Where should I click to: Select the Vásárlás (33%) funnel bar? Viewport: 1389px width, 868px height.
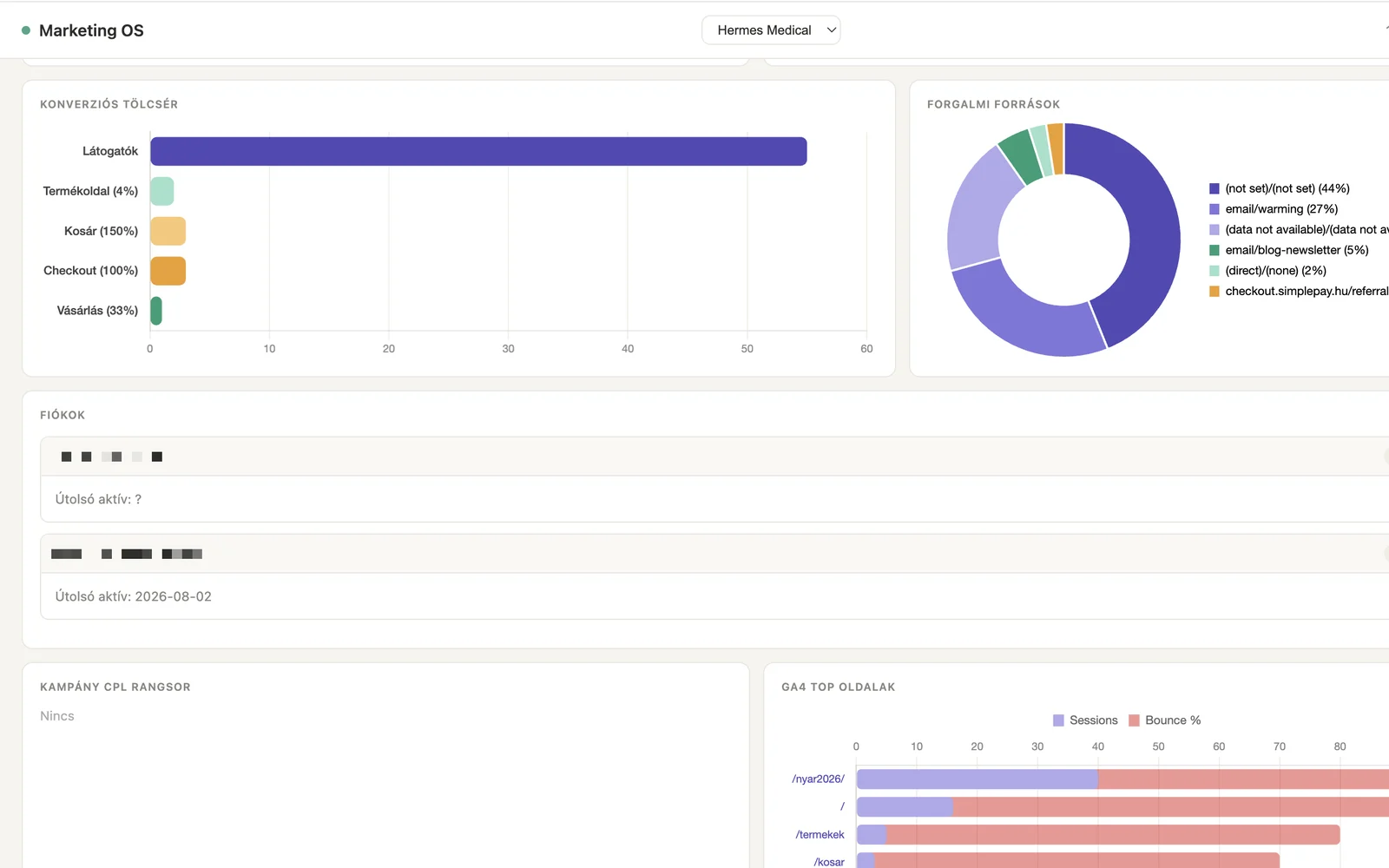(155, 311)
